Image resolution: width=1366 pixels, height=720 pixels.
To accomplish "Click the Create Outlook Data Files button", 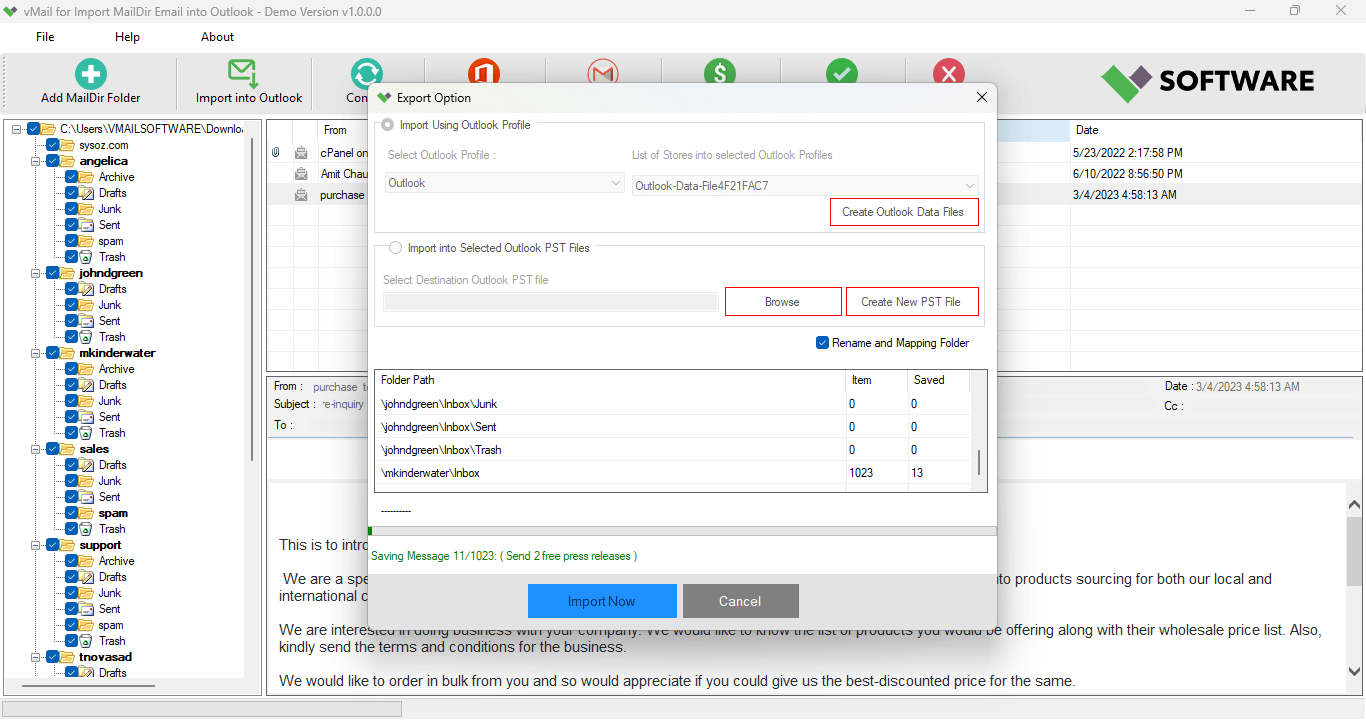I will 904,212.
